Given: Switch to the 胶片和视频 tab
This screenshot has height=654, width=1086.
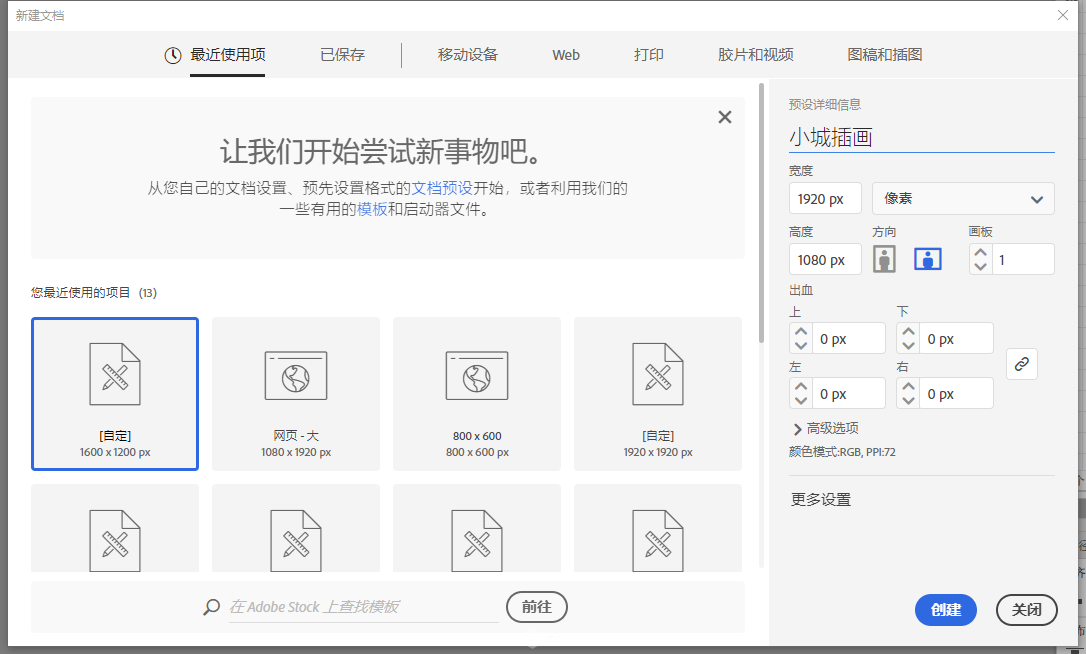Looking at the screenshot, I should pyautogui.click(x=755, y=55).
